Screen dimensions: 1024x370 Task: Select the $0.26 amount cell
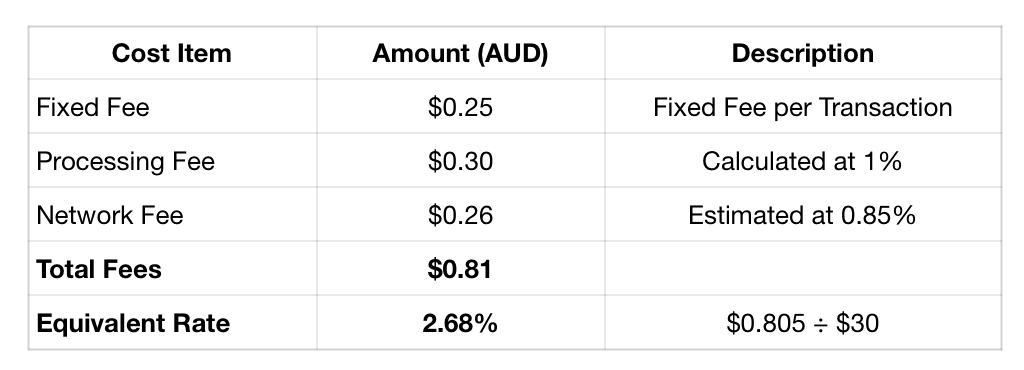tap(460, 215)
